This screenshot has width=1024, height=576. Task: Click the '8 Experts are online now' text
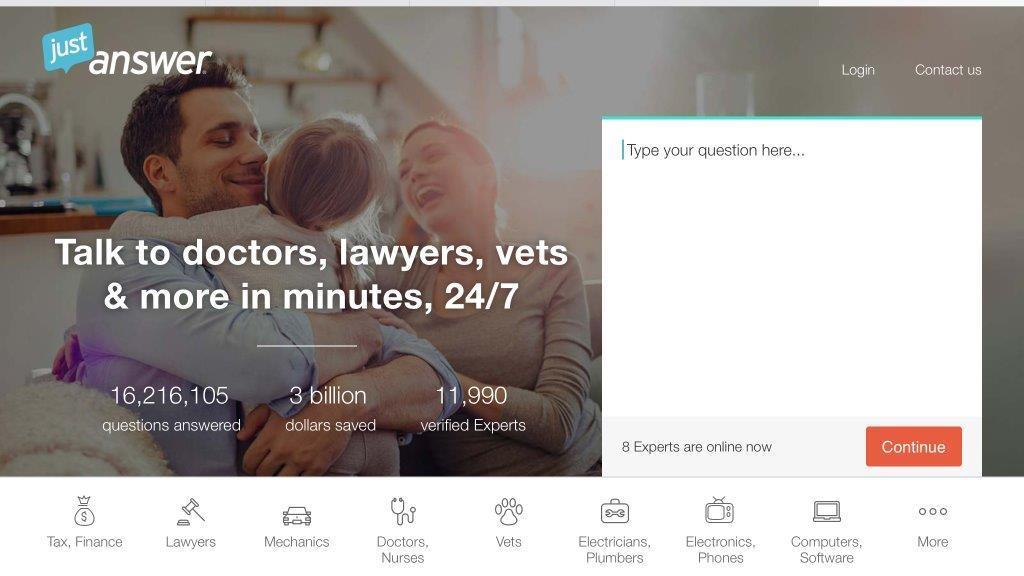coord(696,447)
